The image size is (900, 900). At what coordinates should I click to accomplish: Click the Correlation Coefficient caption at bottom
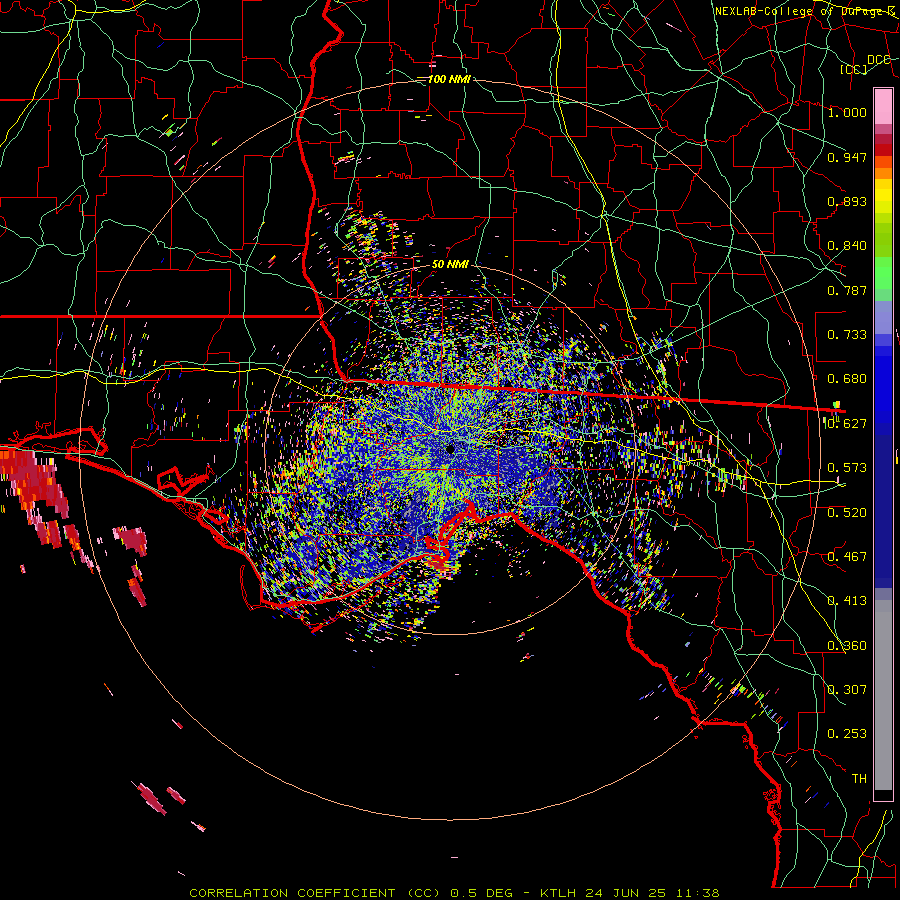pos(318,893)
